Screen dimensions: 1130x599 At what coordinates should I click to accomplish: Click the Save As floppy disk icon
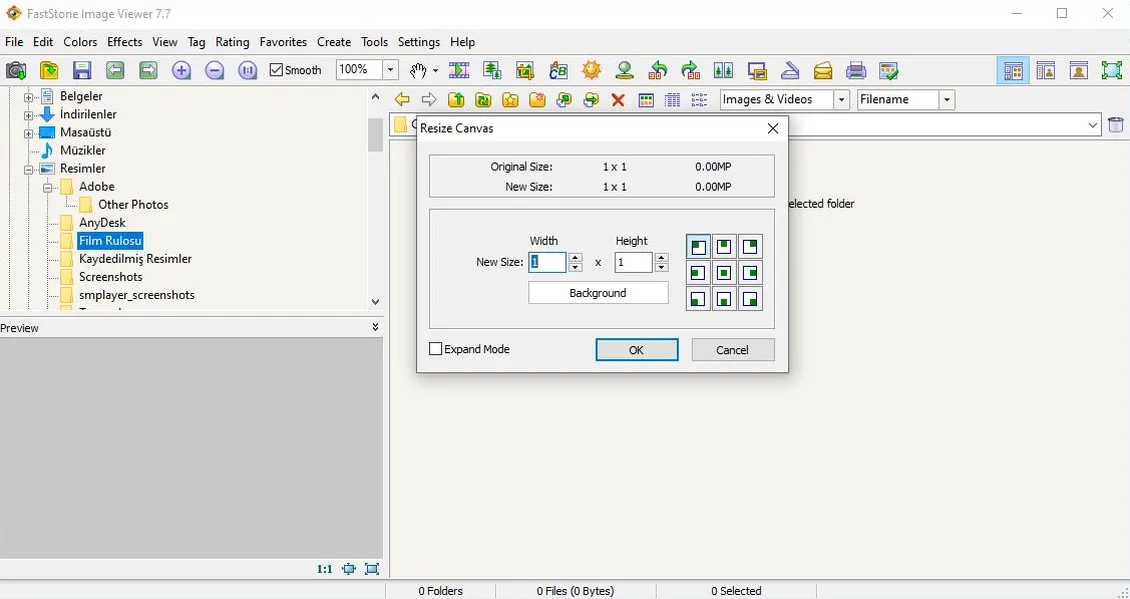click(x=82, y=70)
